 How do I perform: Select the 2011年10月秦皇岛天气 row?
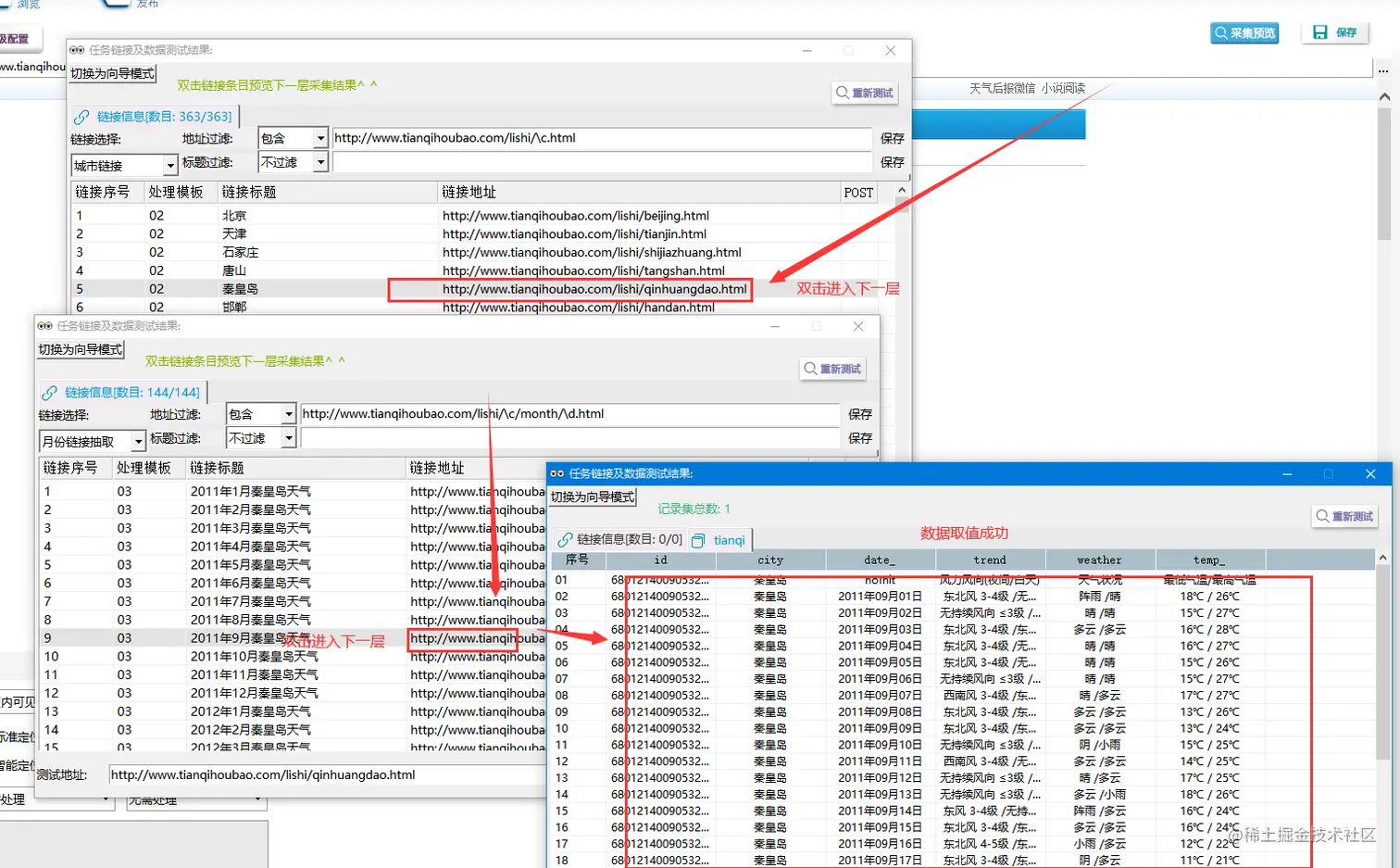click(x=293, y=656)
